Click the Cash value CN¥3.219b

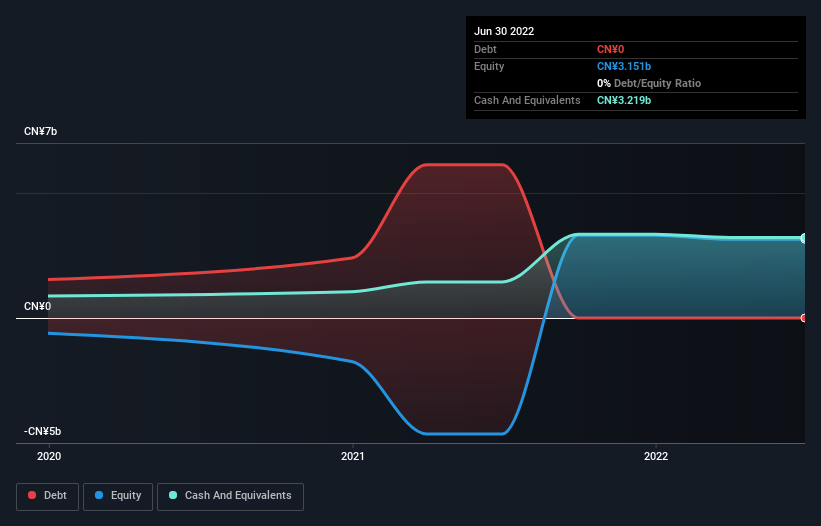(x=624, y=100)
